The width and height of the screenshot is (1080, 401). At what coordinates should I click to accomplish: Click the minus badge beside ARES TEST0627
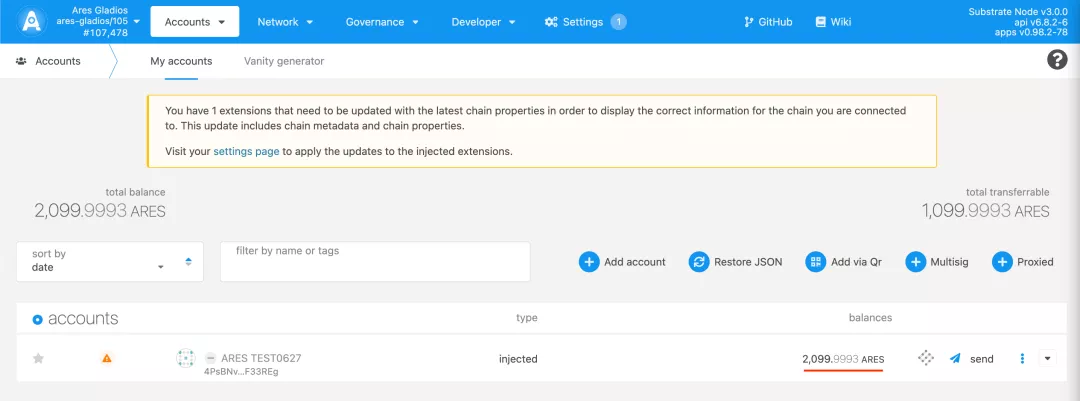click(x=210, y=358)
